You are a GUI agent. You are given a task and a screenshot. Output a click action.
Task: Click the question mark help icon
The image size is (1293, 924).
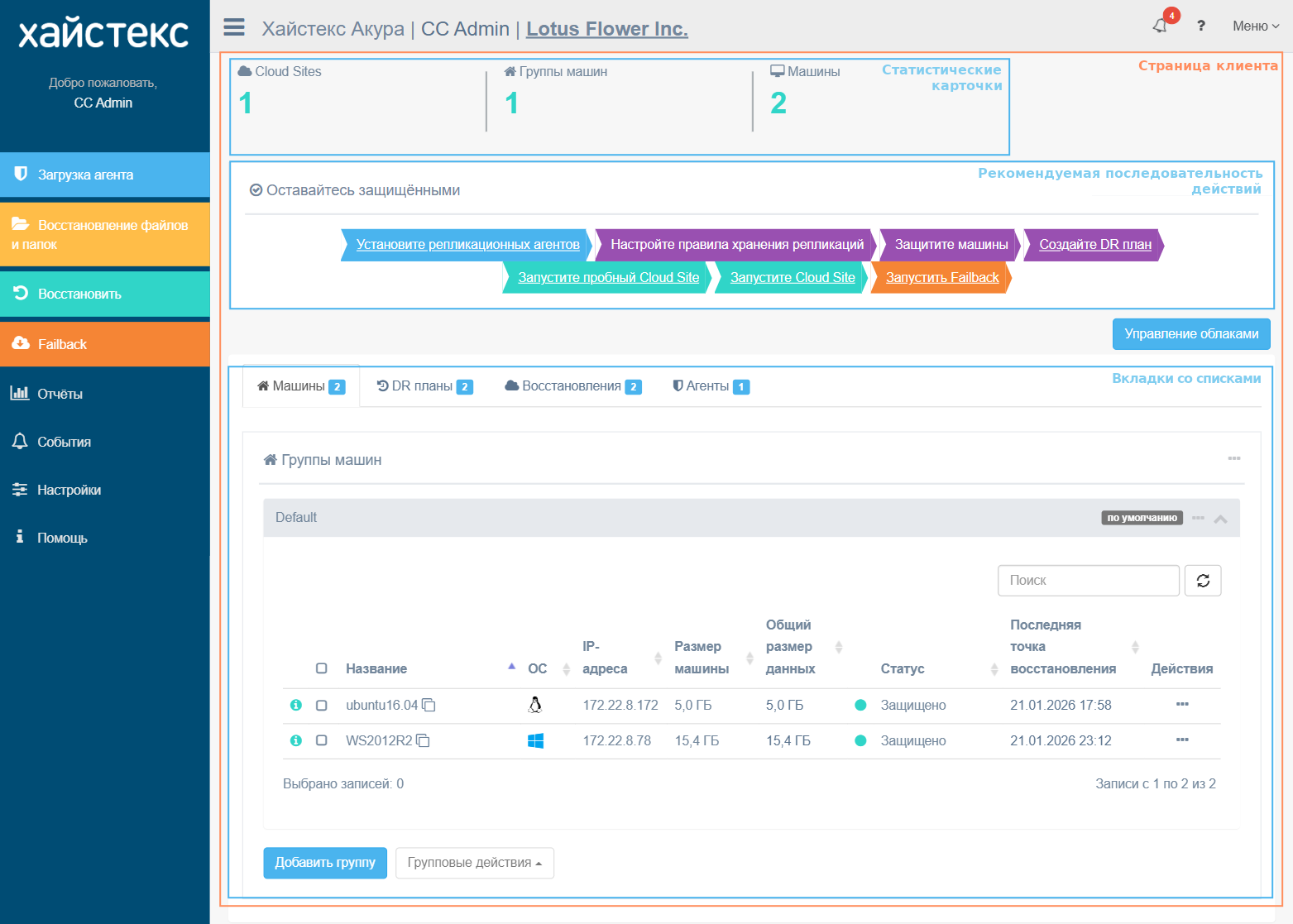coord(1201,26)
